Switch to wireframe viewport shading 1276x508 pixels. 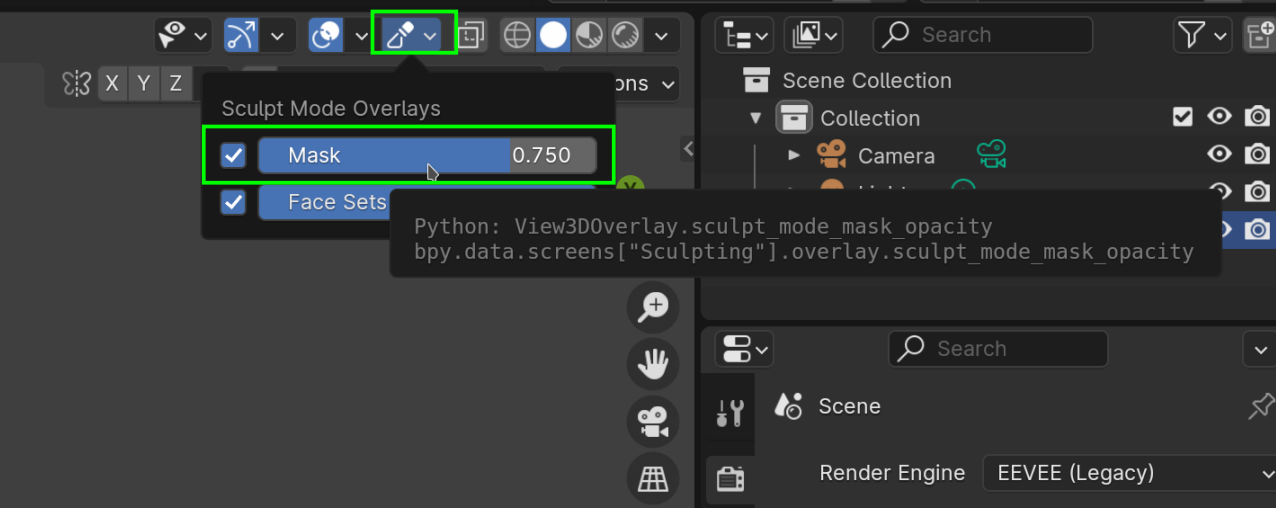(x=517, y=36)
